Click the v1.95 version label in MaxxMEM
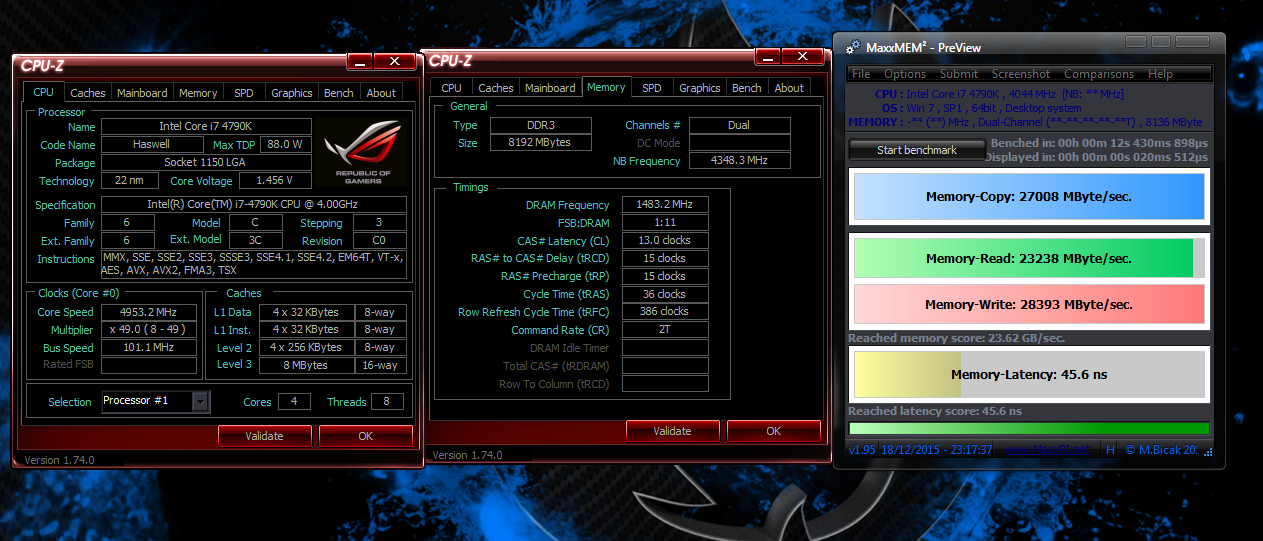Viewport: 1263px width, 541px height. click(x=862, y=450)
